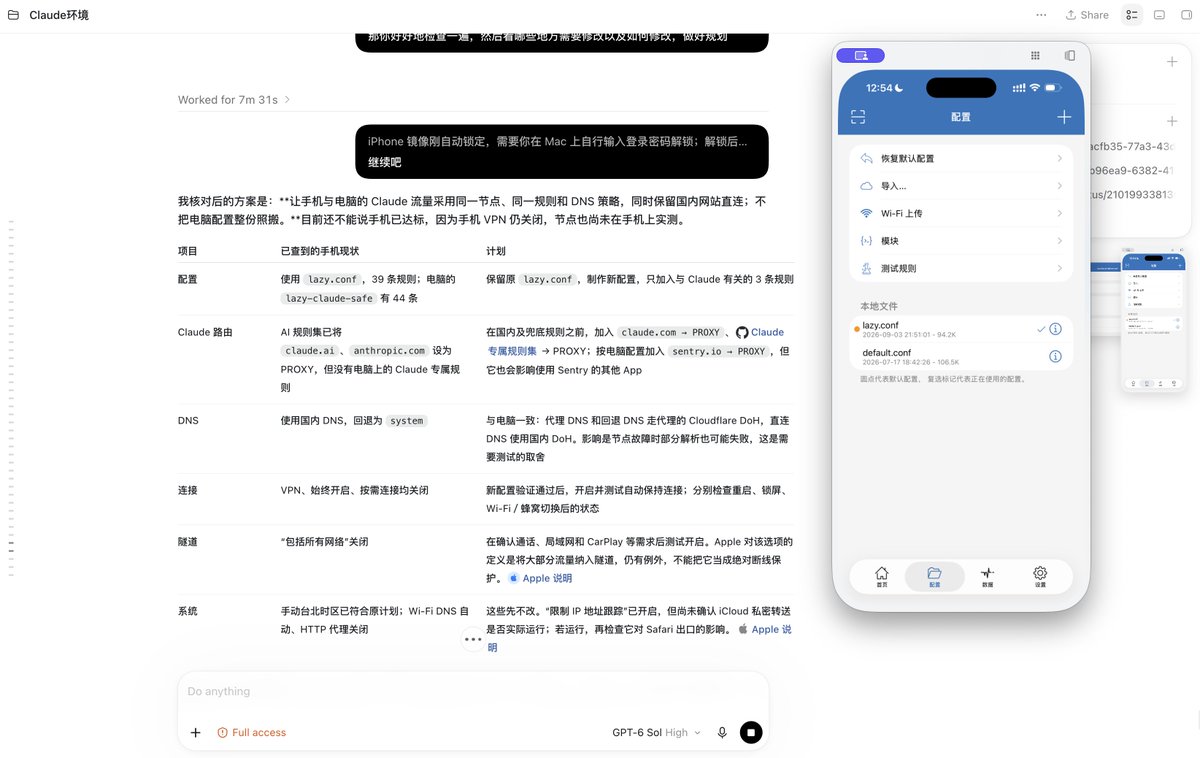Image resolution: width=1200 pixels, height=758 pixels.
Task: Select the lazy.conf configuration file
Action: (x=961, y=329)
